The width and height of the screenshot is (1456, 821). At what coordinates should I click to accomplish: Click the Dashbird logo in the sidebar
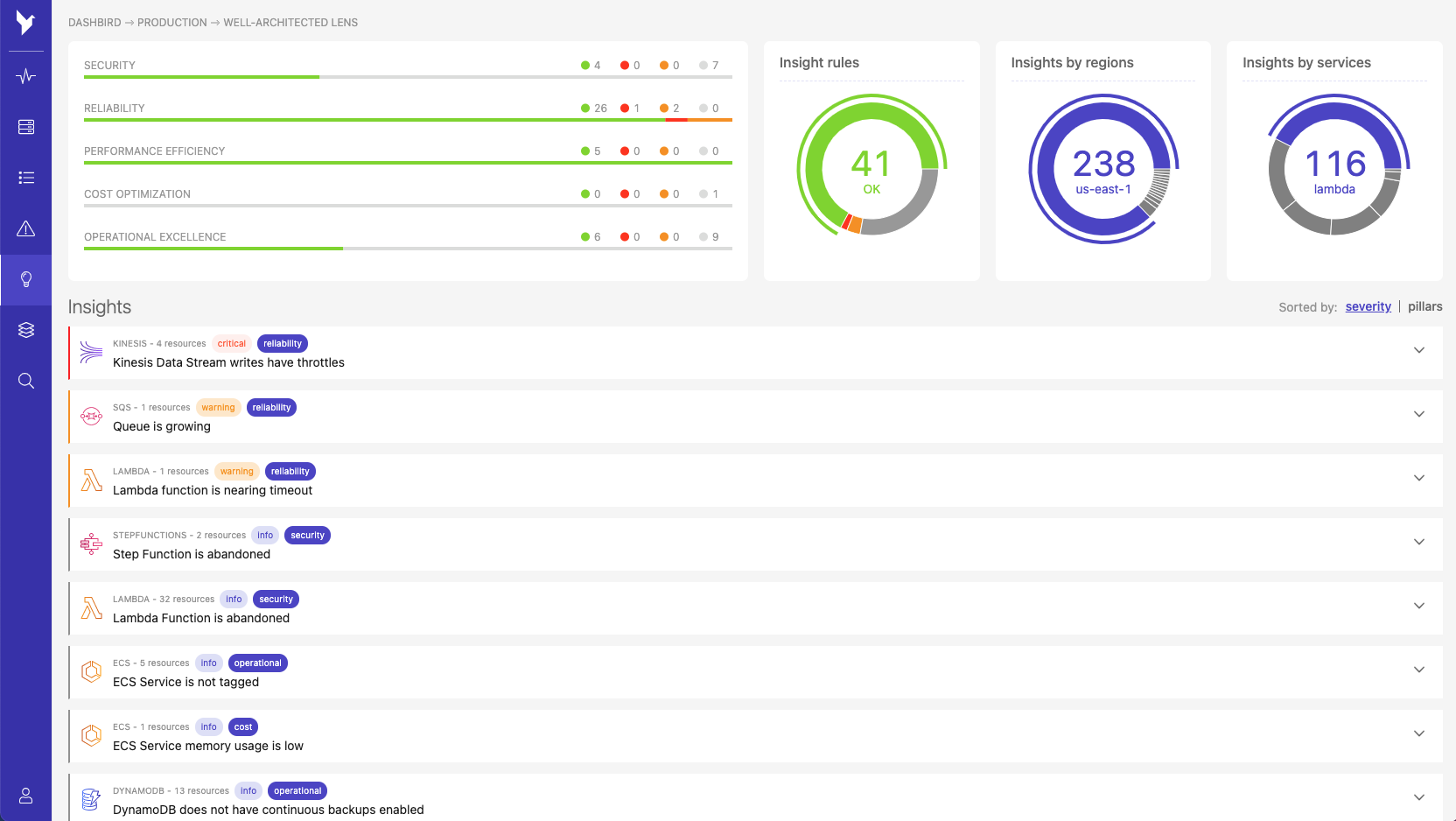(25, 24)
